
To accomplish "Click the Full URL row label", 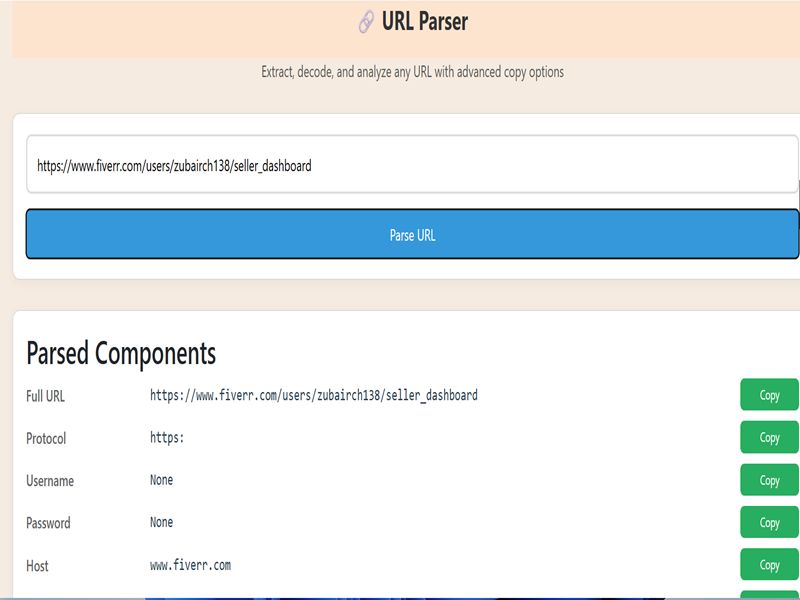I will pos(45,396).
